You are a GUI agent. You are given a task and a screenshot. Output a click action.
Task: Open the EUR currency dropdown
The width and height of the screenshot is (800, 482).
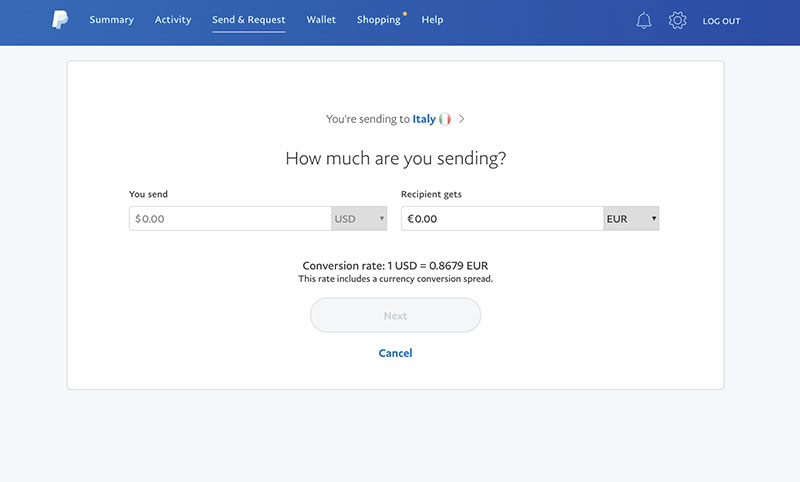631,218
